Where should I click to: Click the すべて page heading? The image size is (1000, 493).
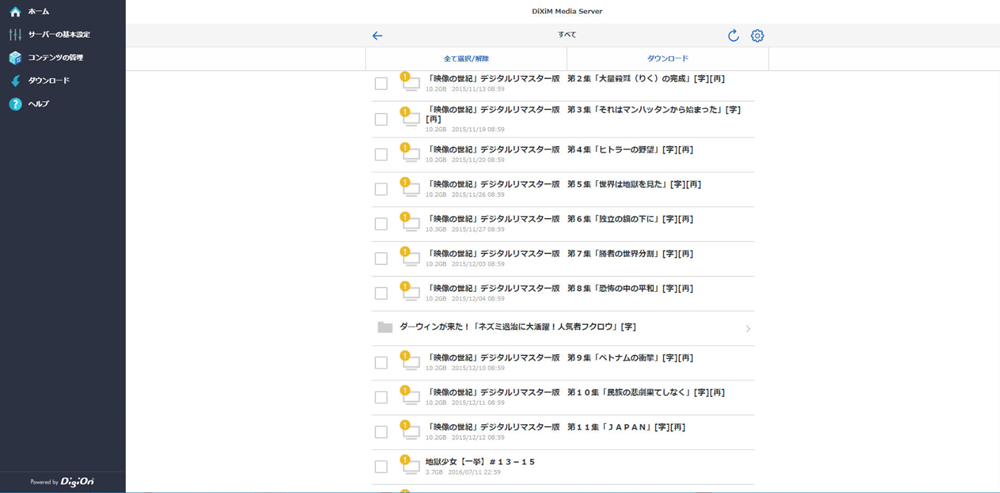[x=567, y=36]
